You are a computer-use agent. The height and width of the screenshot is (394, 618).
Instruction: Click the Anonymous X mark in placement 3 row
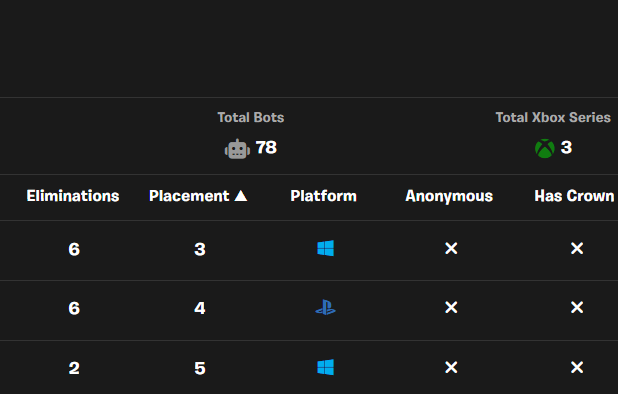click(x=451, y=248)
